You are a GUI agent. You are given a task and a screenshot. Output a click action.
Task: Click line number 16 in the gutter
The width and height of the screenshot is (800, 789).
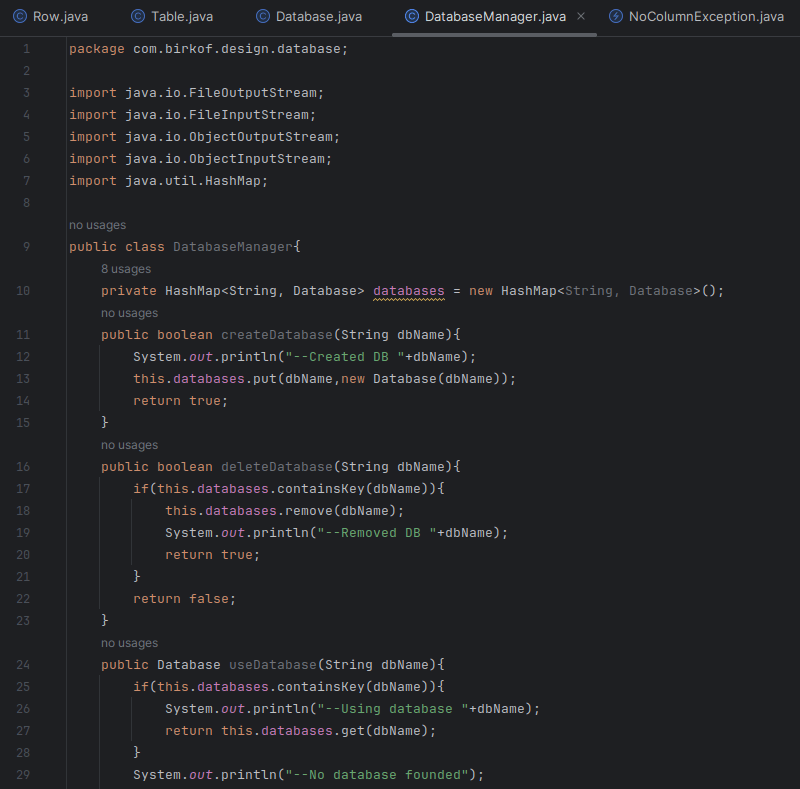coord(23,467)
